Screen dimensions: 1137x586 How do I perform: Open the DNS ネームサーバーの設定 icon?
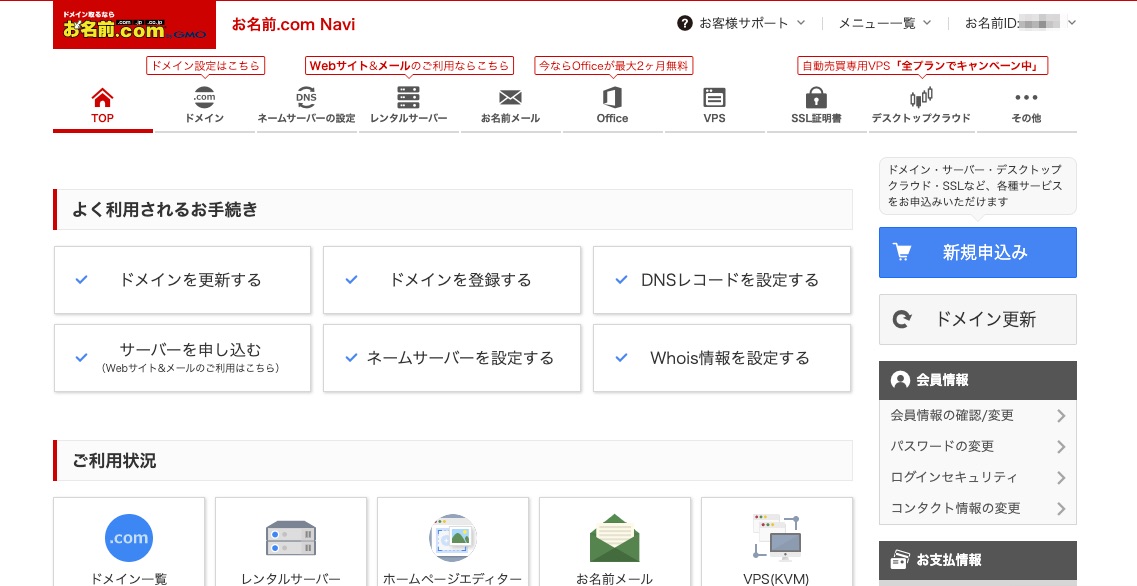306,97
